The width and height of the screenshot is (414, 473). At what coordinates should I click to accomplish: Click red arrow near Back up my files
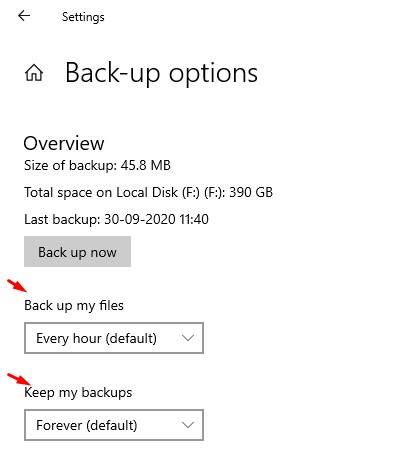pos(17,286)
